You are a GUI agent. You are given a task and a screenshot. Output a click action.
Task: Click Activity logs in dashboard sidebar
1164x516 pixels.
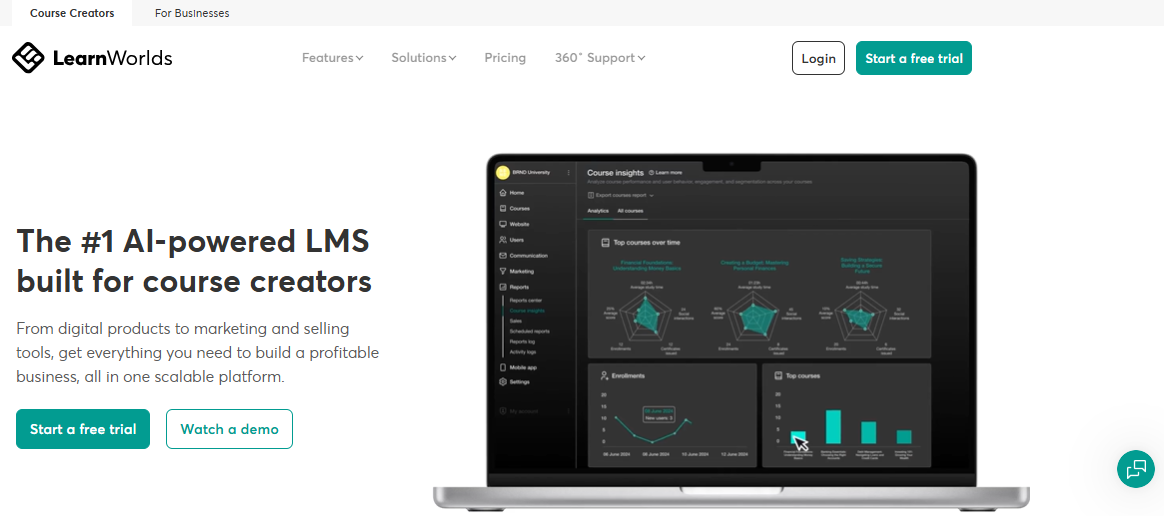pos(523,352)
